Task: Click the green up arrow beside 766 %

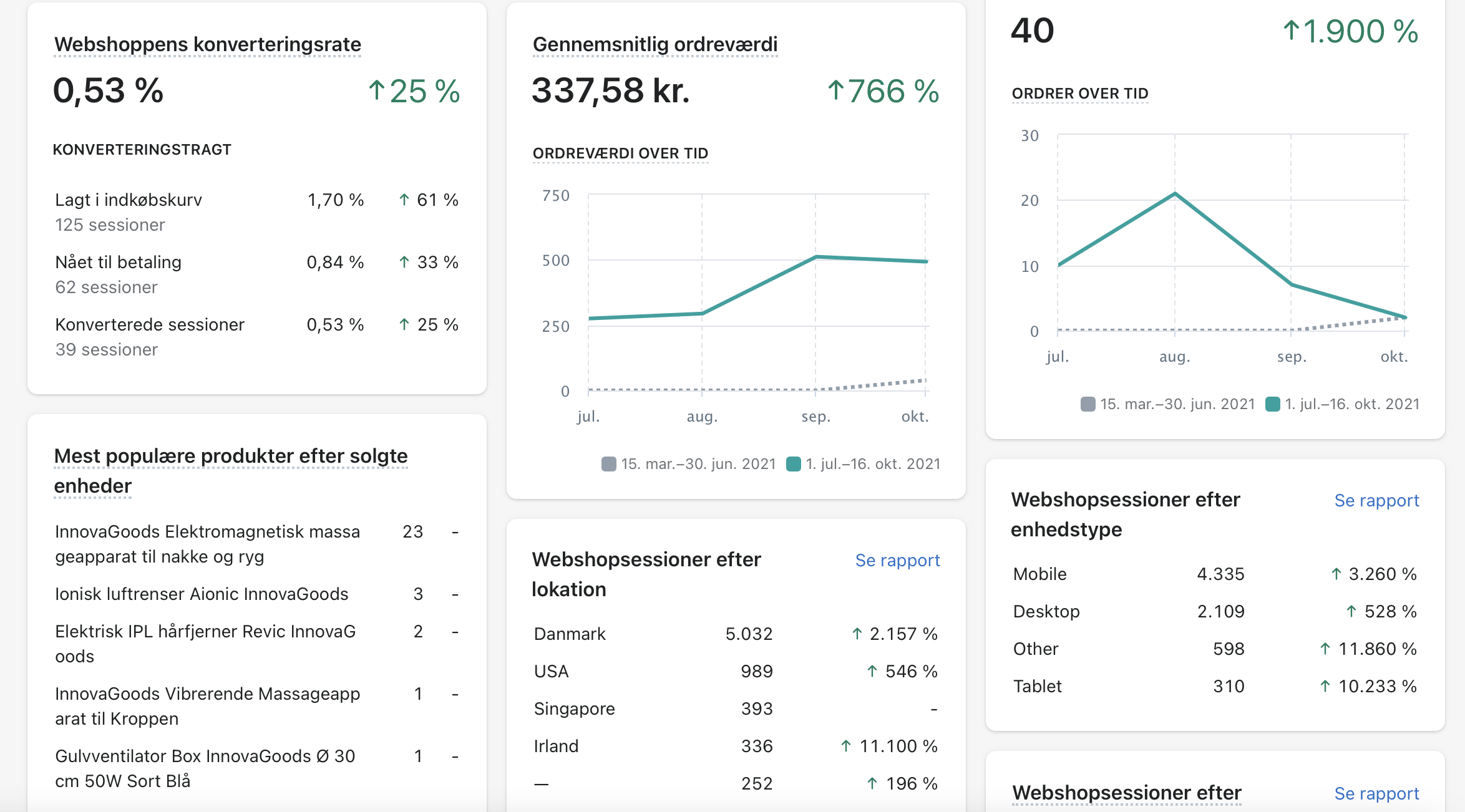Action: click(835, 91)
